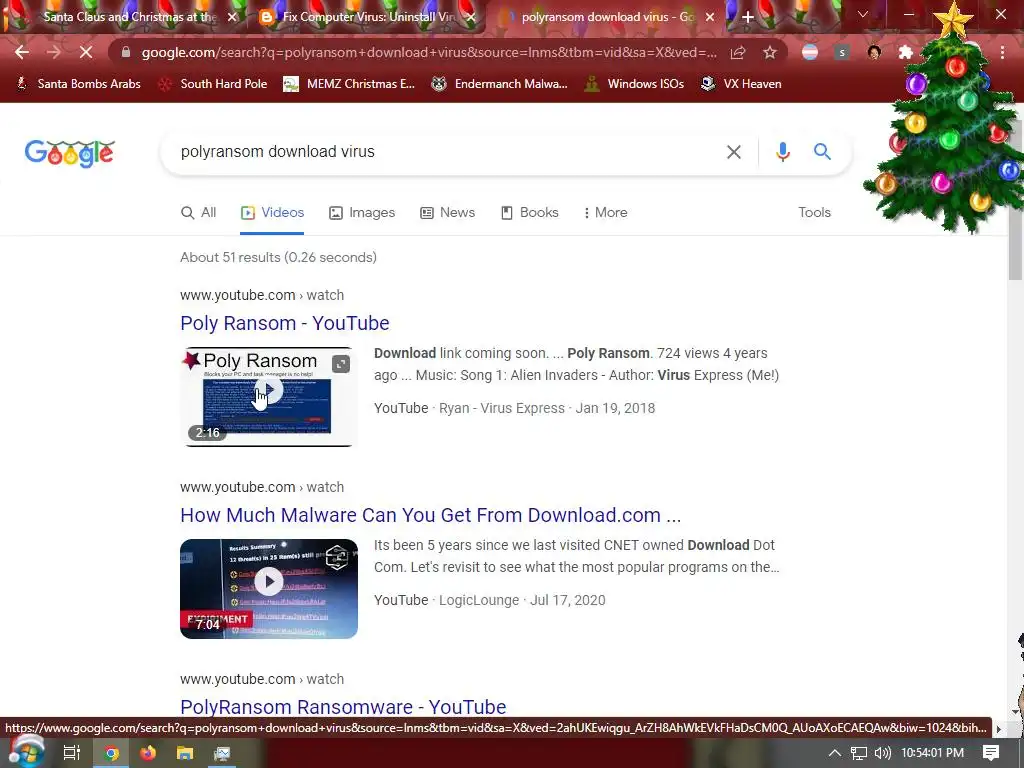Switch to All search results
This screenshot has height=768, width=1024.
coord(199,212)
